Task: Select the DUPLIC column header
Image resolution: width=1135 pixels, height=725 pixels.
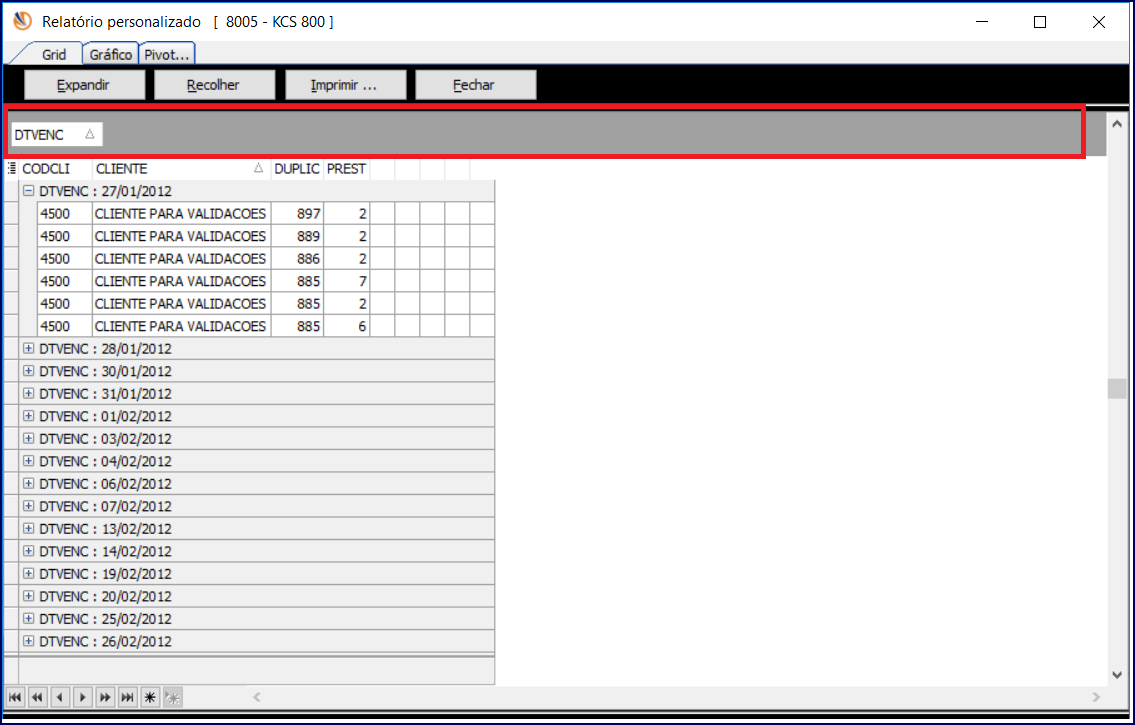Action: tap(297, 169)
